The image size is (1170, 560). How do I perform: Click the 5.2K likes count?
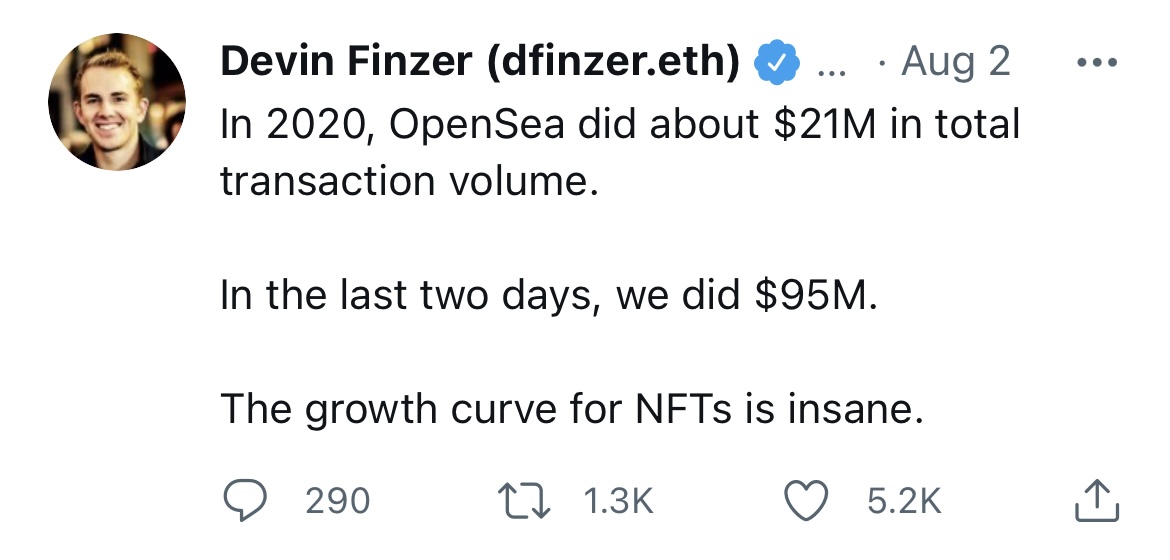point(904,500)
